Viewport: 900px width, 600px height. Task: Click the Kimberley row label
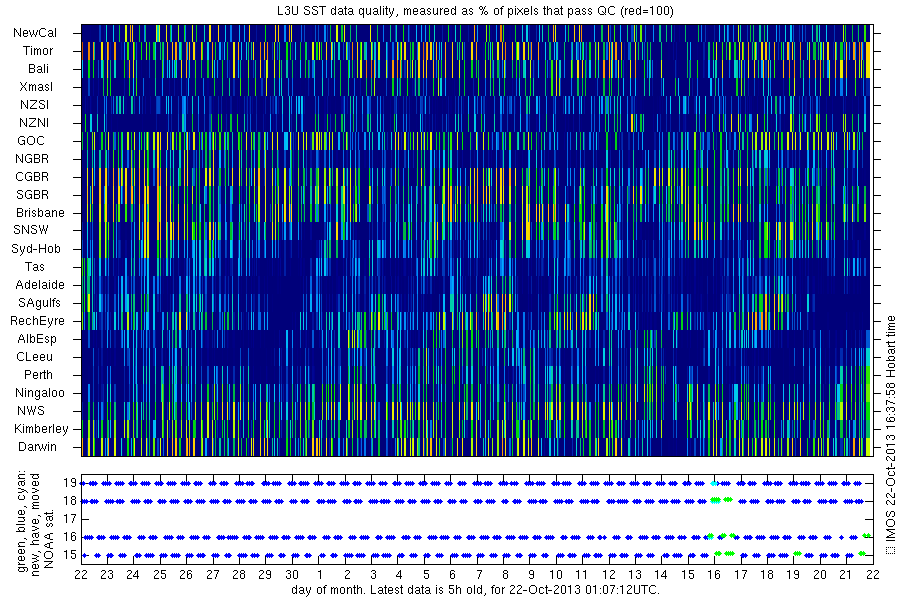(41, 428)
